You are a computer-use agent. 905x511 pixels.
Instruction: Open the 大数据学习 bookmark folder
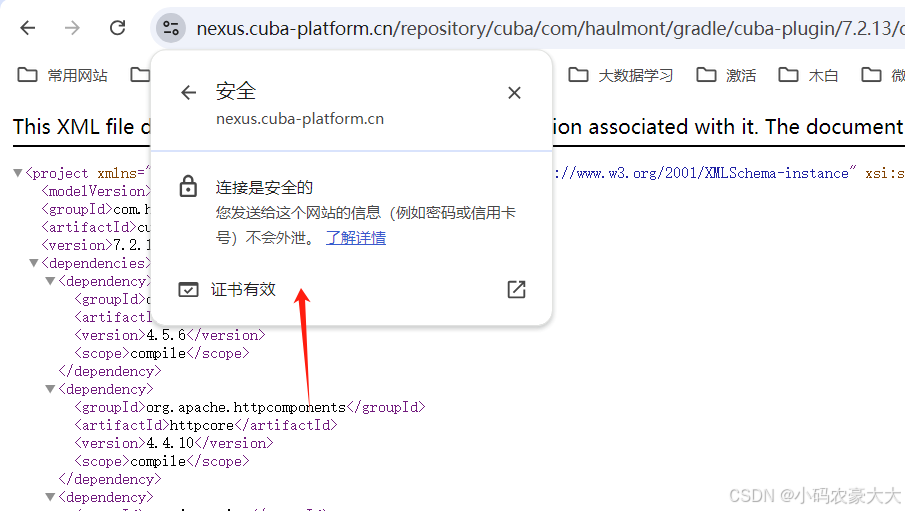click(621, 75)
